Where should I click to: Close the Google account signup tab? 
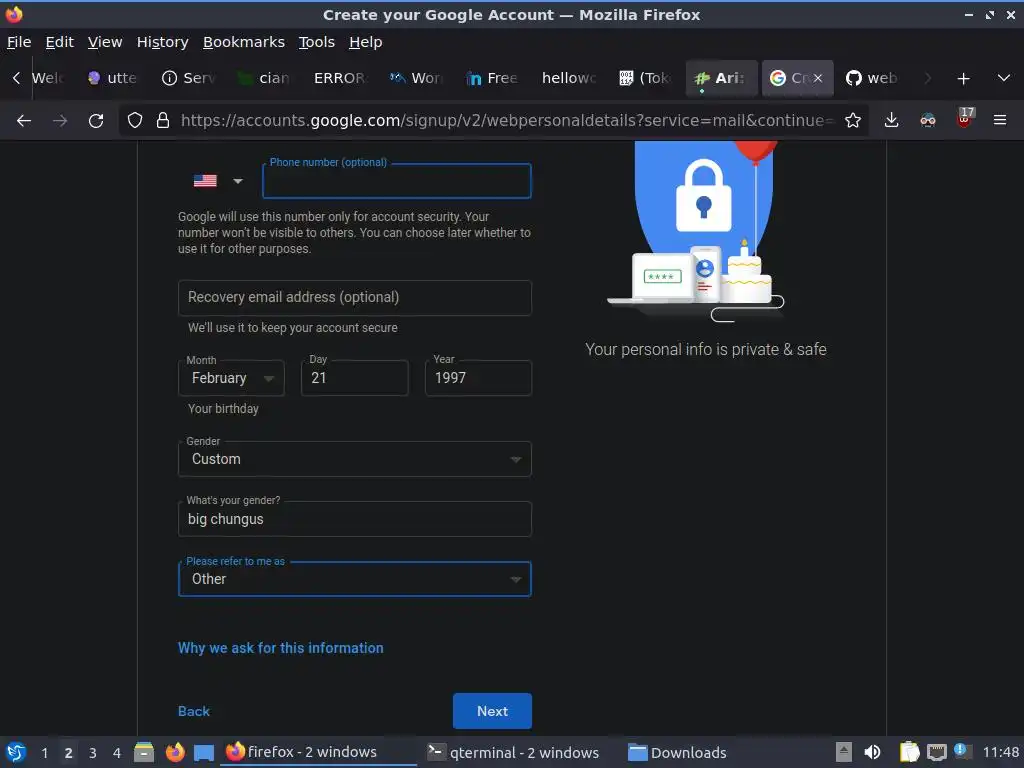point(818,78)
